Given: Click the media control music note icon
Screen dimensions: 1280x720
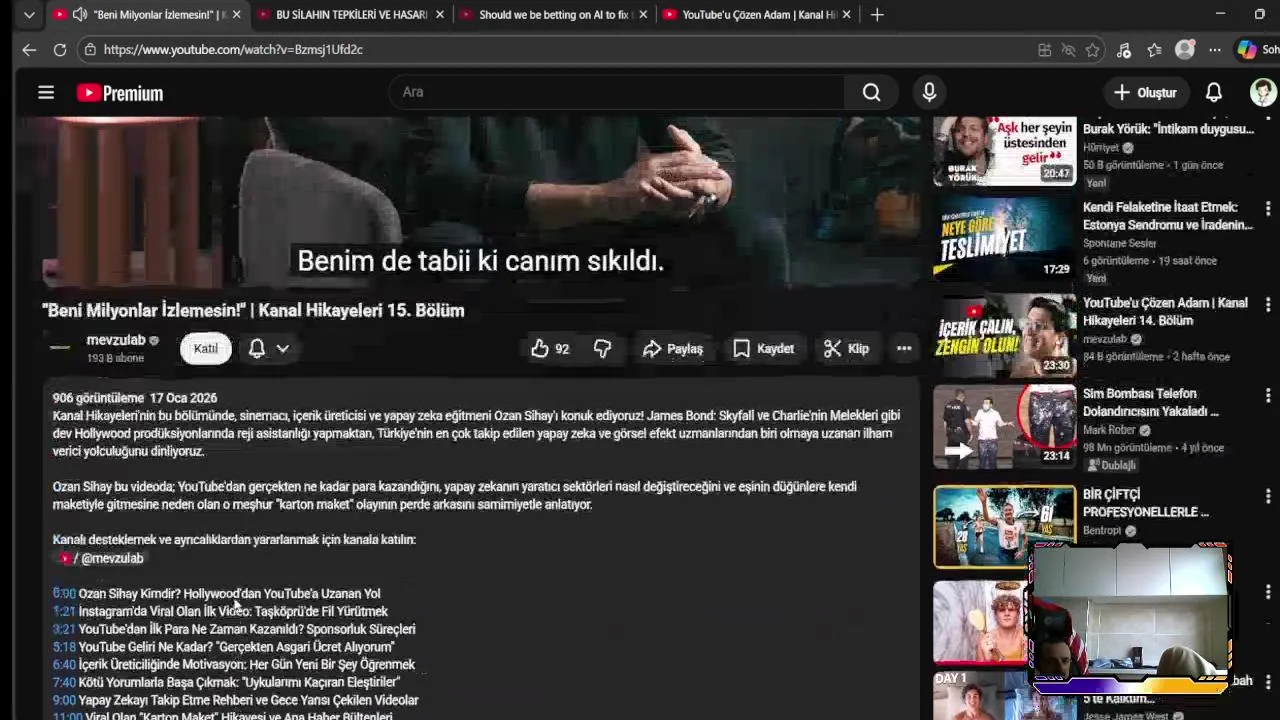Looking at the screenshot, I should (1124, 49).
